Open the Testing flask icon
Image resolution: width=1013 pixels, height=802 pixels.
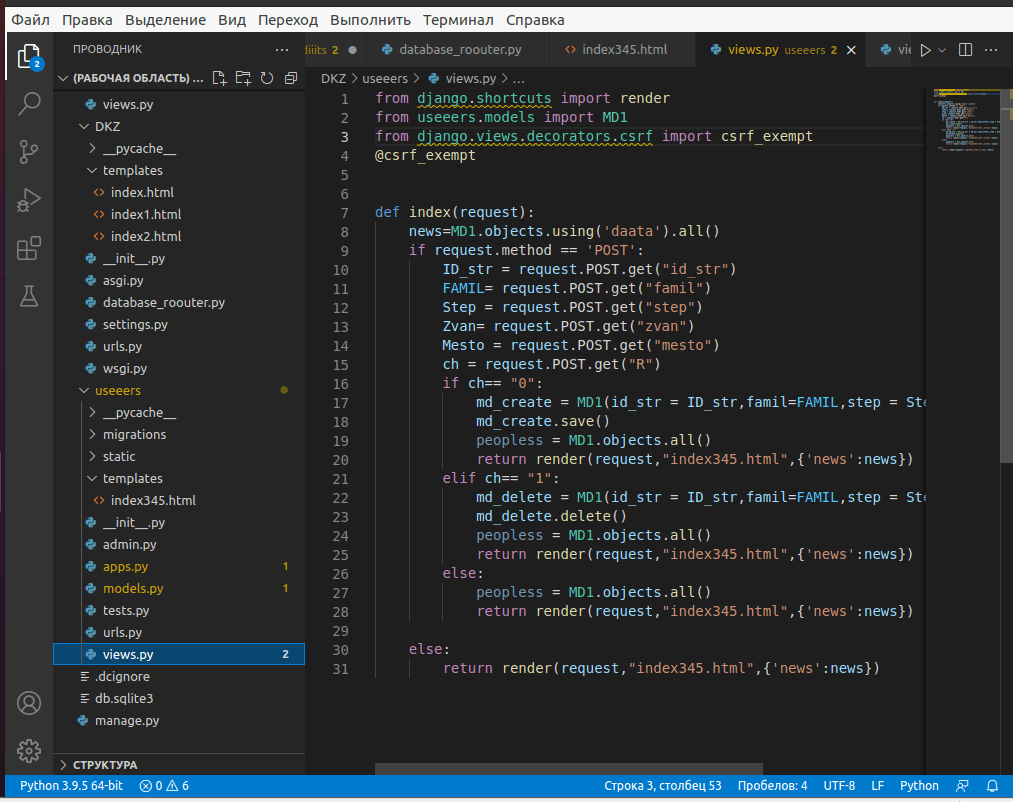click(29, 295)
